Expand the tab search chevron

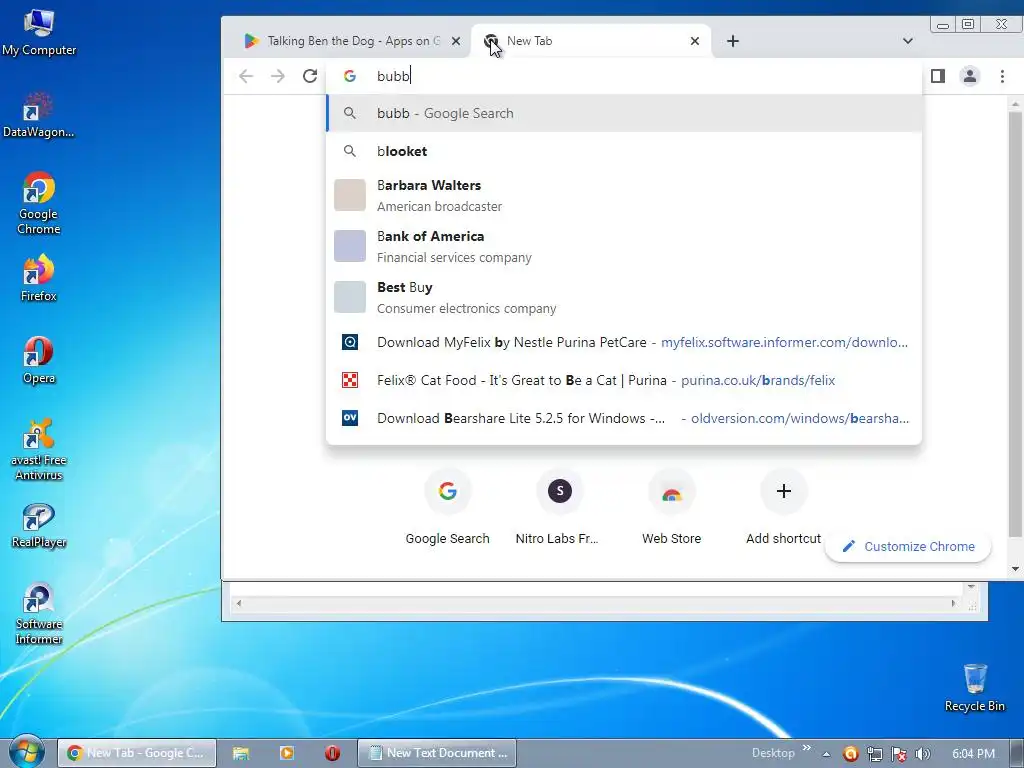(908, 41)
